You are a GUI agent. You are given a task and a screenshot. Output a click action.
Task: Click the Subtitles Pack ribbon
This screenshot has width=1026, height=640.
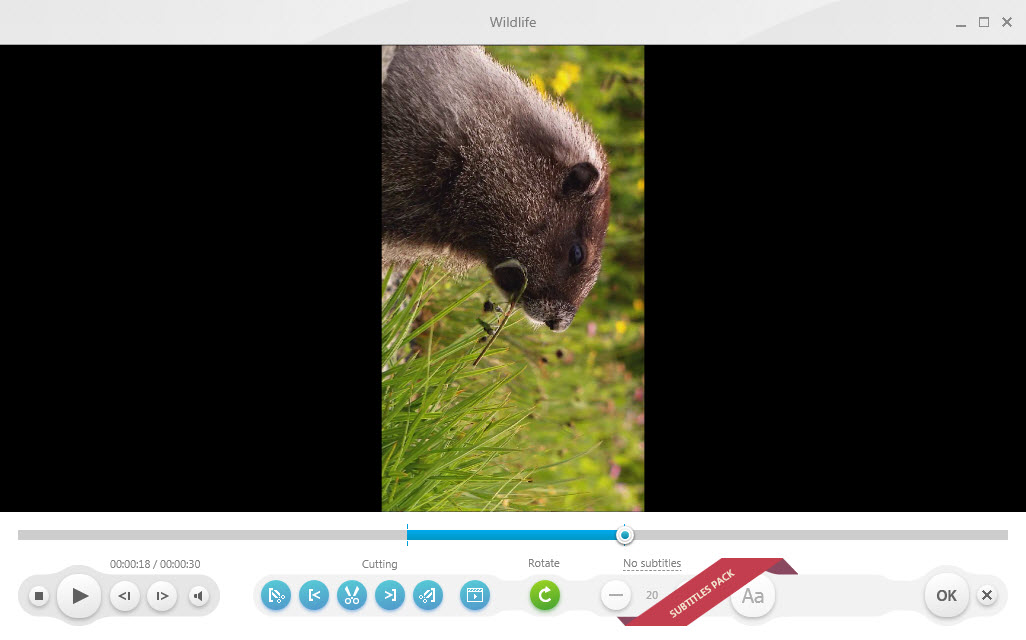[x=702, y=593]
